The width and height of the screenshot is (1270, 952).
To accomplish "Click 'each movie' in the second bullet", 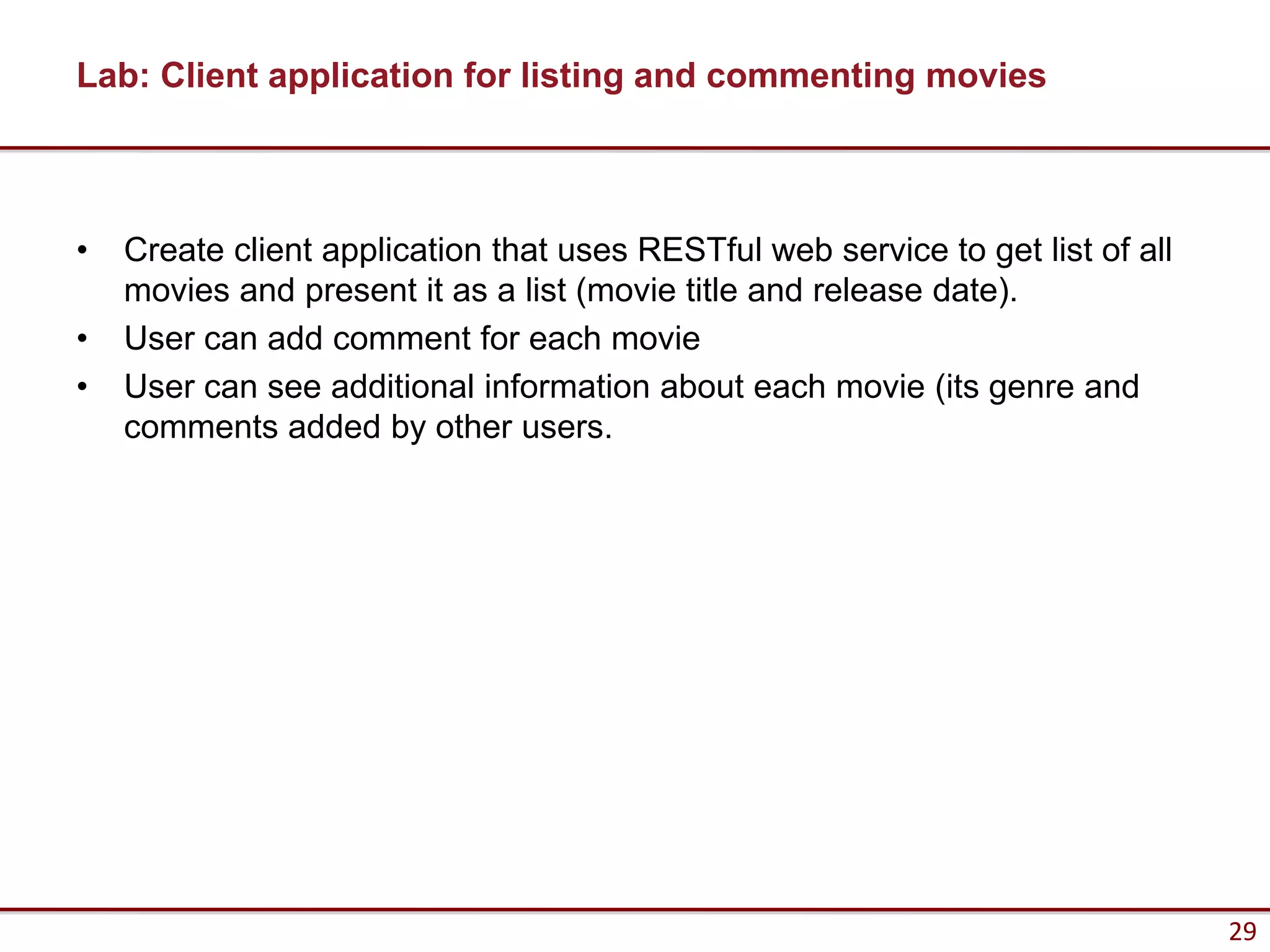I will [x=614, y=339].
